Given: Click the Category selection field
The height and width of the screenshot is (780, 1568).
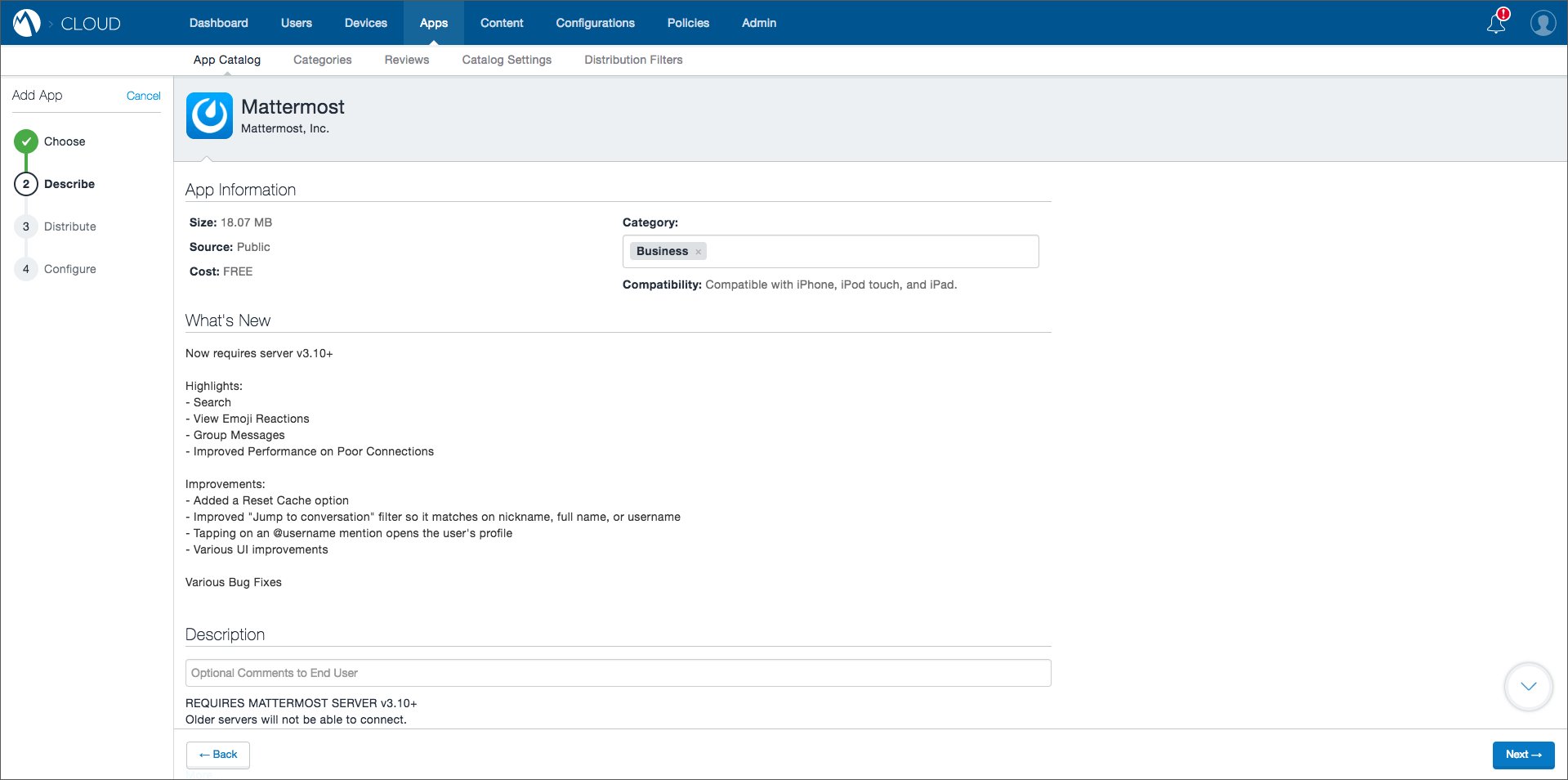Looking at the screenshot, I should coord(831,252).
